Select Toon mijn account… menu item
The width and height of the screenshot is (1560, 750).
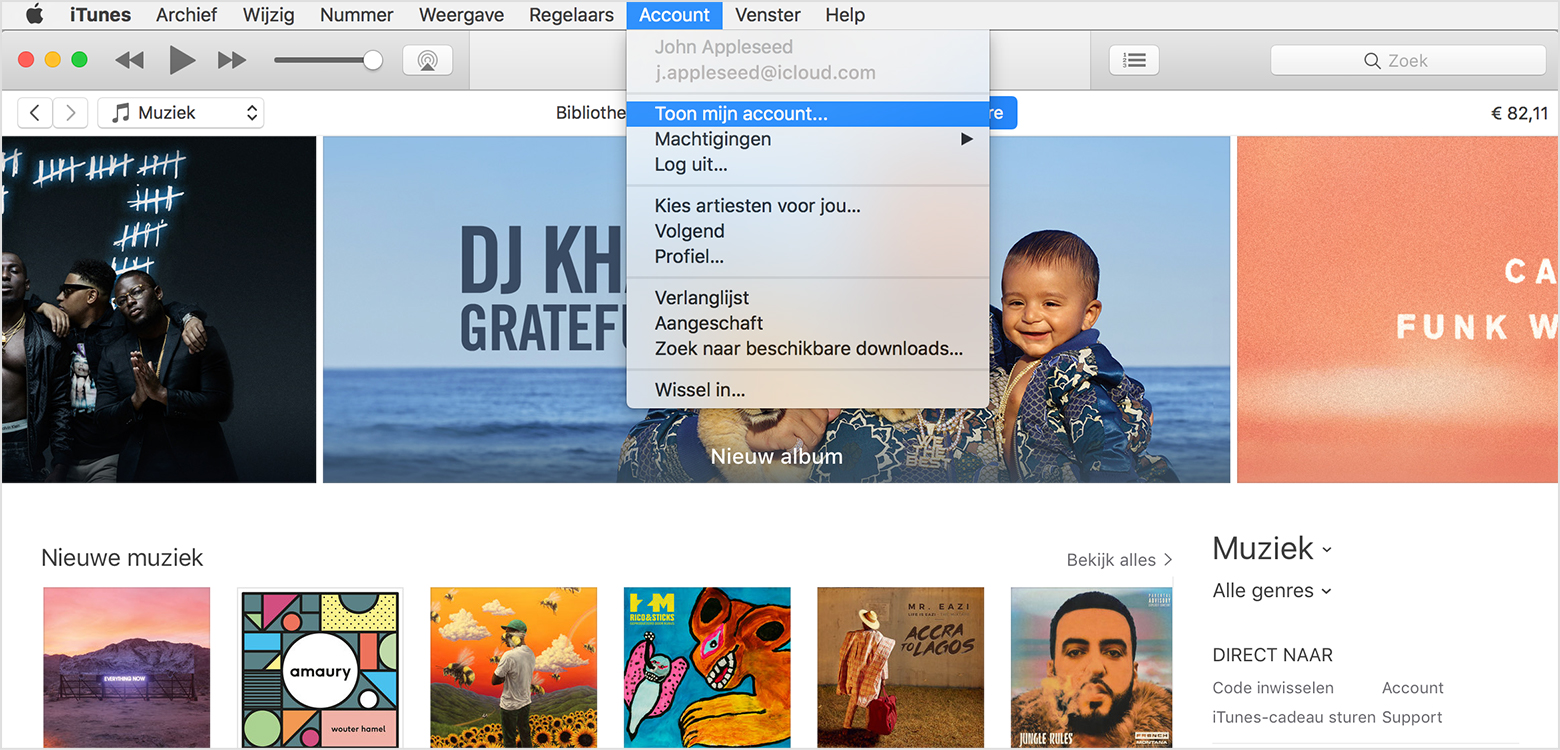pyautogui.click(x=808, y=113)
